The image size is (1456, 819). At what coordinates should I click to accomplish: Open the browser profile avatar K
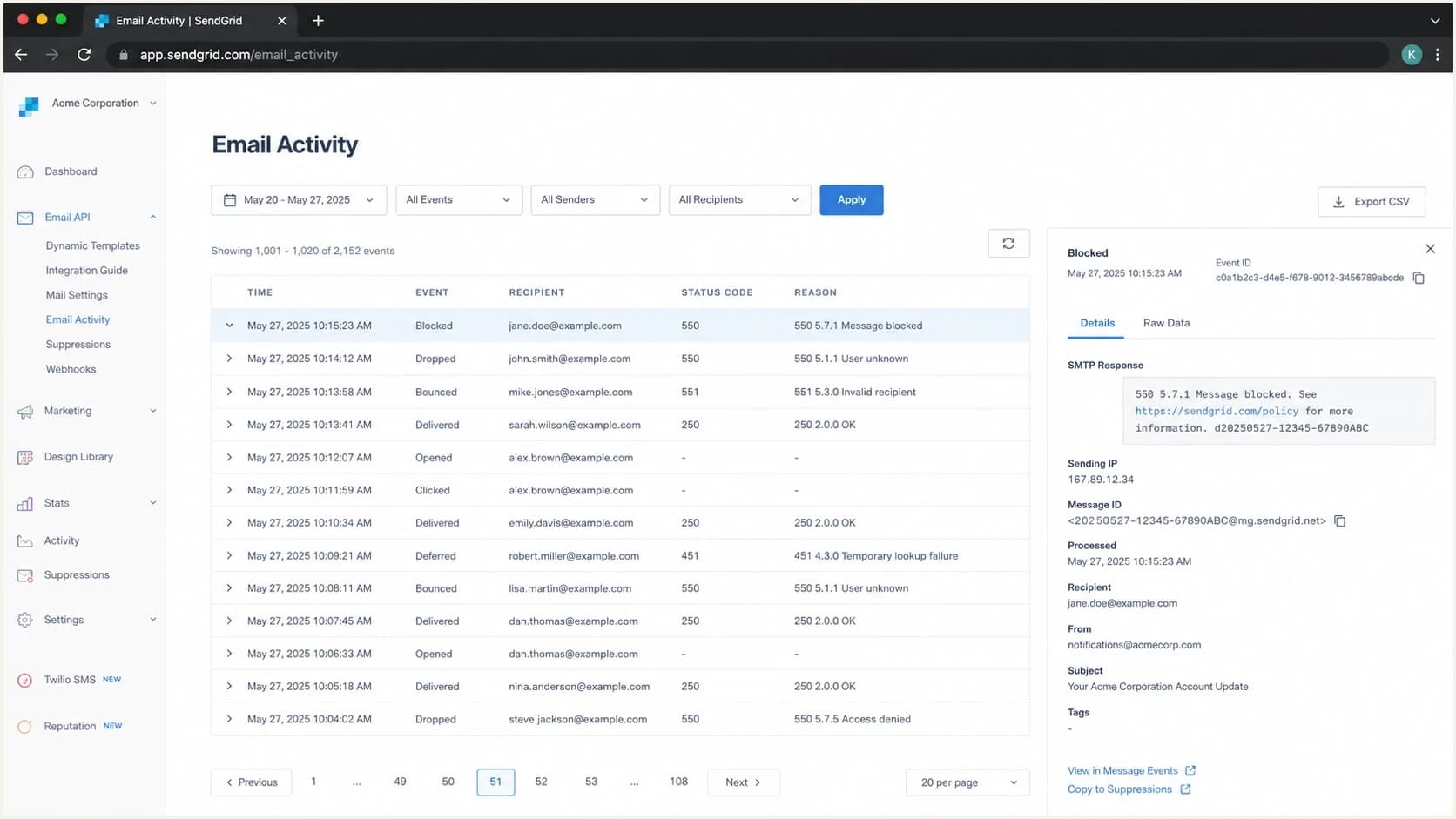pyautogui.click(x=1412, y=55)
